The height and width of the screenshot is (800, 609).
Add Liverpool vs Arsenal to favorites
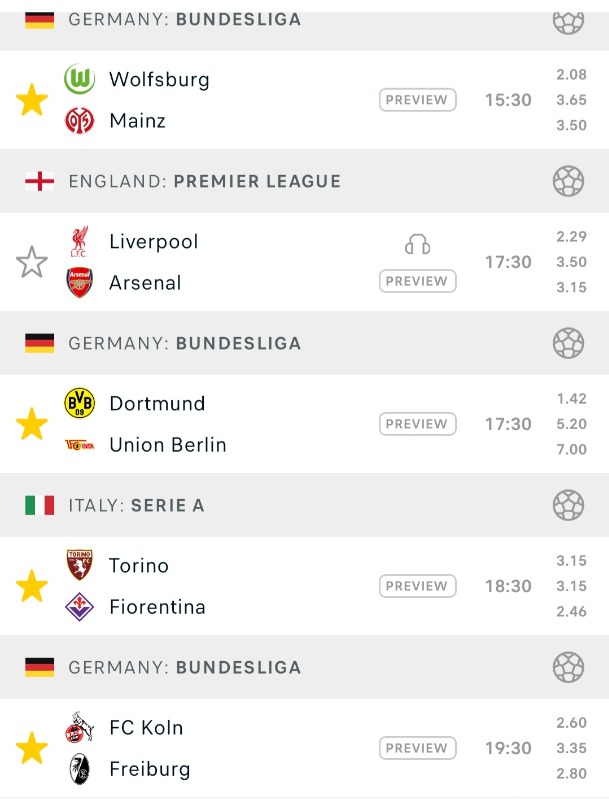32,262
